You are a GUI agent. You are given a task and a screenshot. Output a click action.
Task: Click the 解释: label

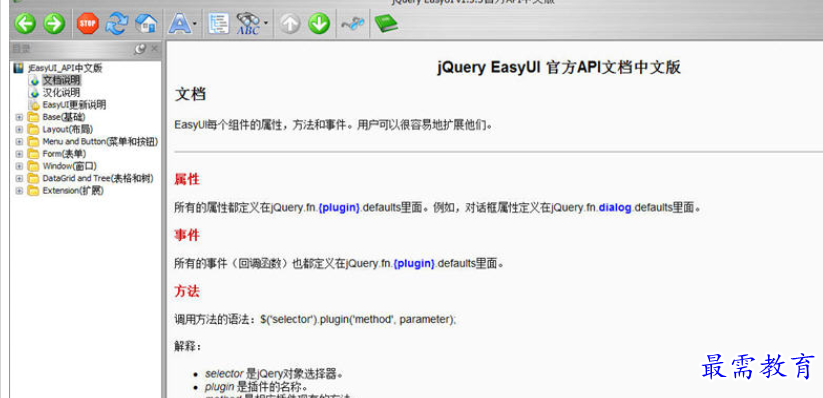188,347
